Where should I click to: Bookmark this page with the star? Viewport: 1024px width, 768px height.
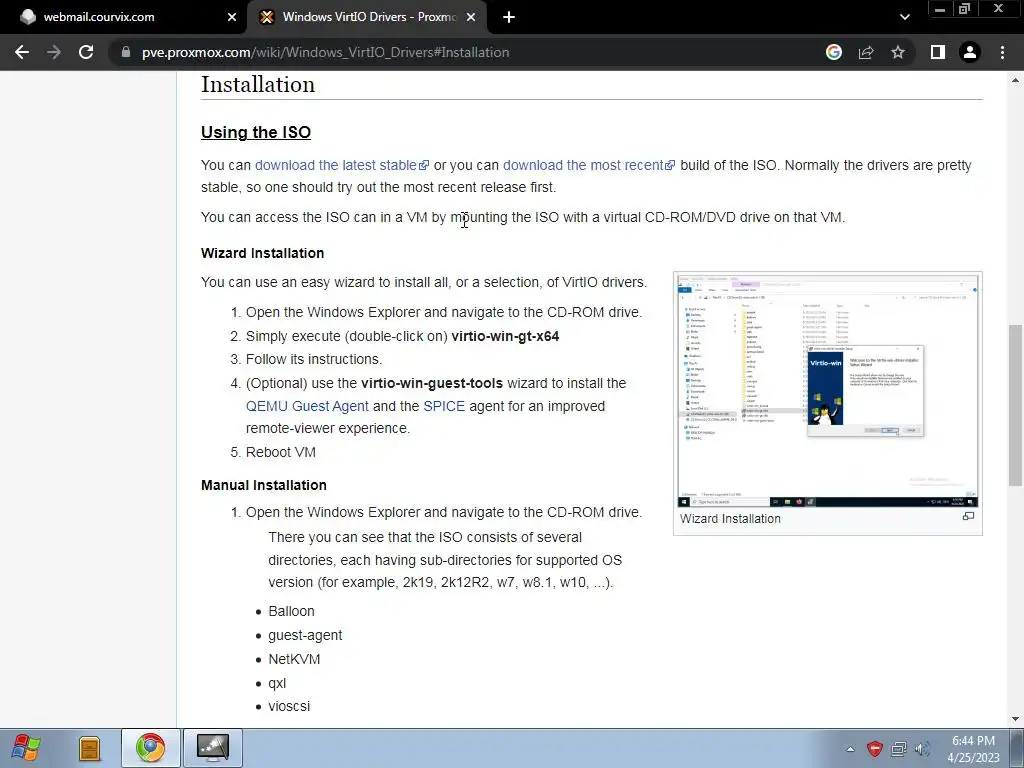898,52
